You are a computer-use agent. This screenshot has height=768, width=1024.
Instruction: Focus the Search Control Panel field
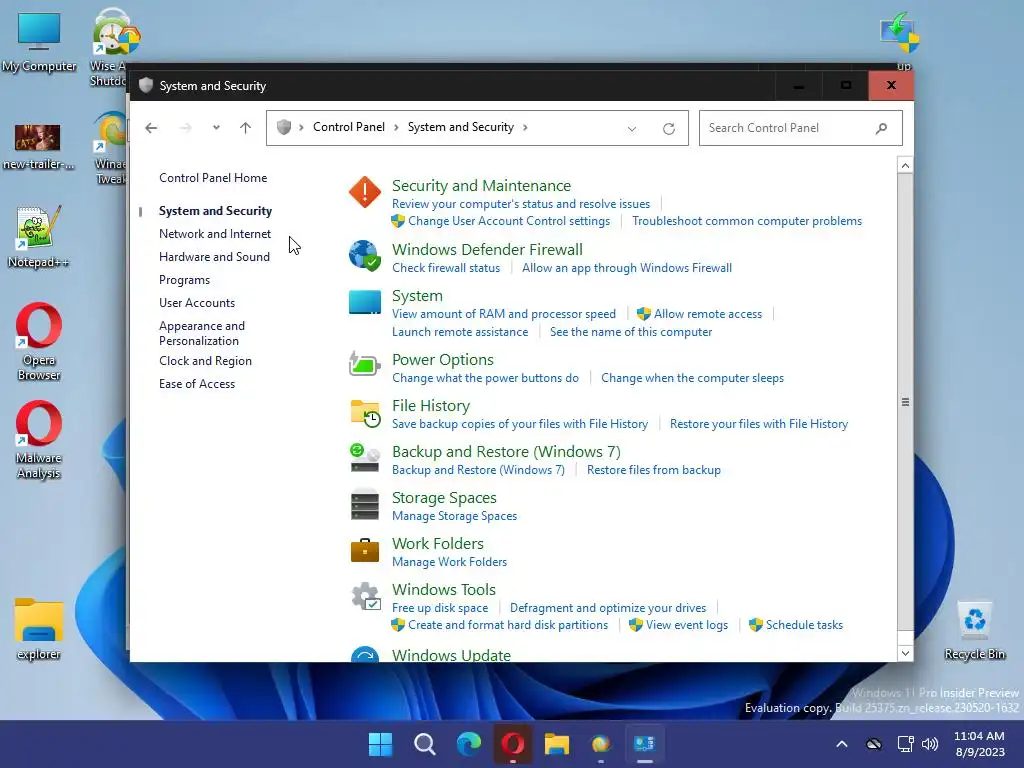(800, 128)
